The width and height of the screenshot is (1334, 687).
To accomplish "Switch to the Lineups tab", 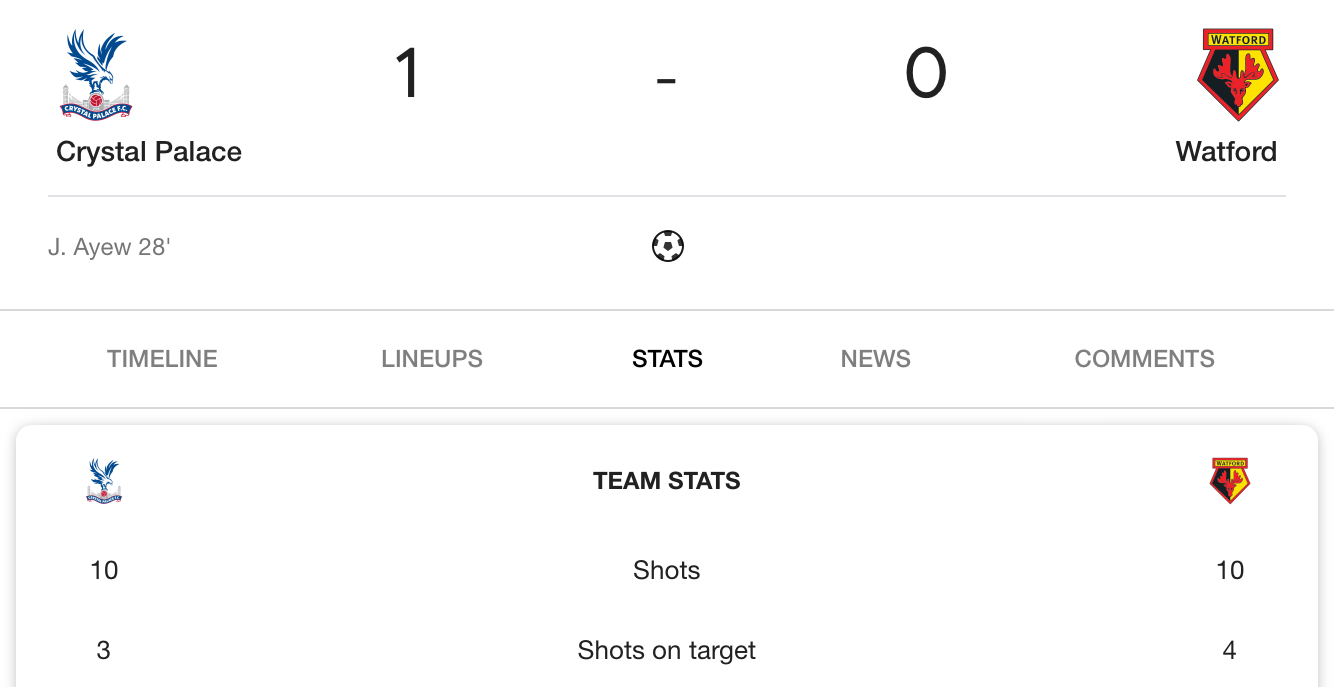I will 432,359.
